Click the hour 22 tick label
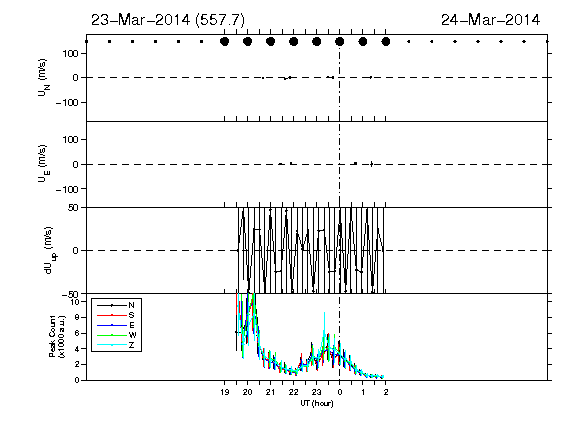The height and width of the screenshot is (432, 576). (294, 392)
